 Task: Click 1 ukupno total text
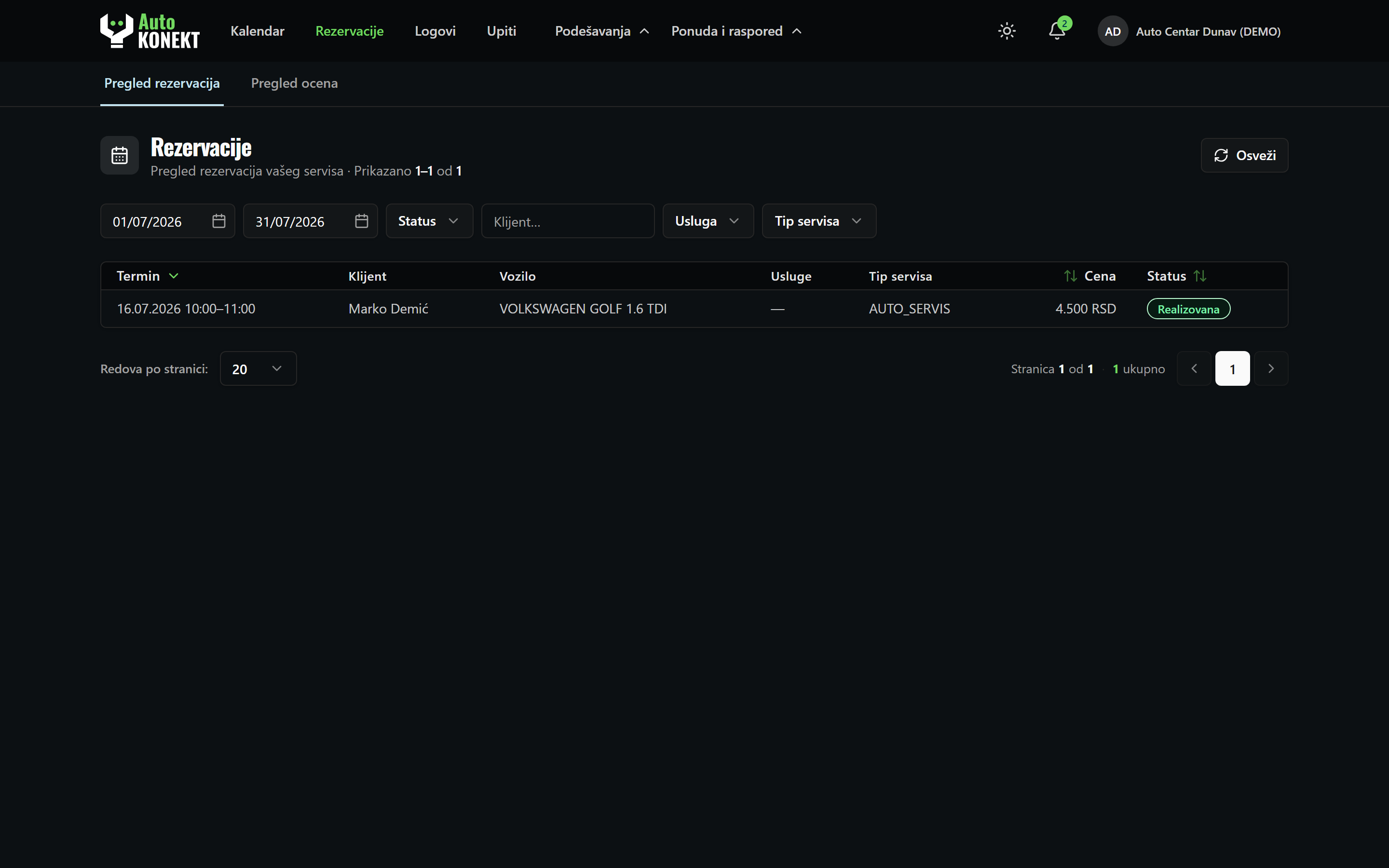pyautogui.click(x=1139, y=369)
